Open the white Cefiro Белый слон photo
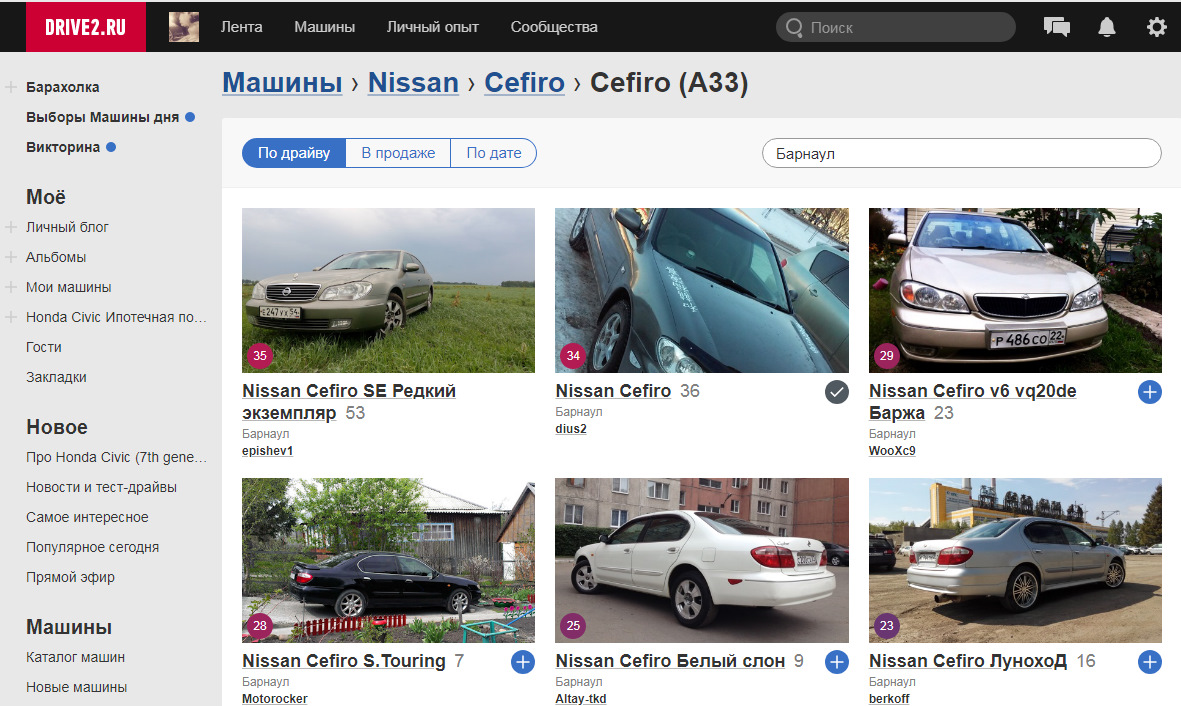This screenshot has height=706, width=1181. [x=702, y=560]
